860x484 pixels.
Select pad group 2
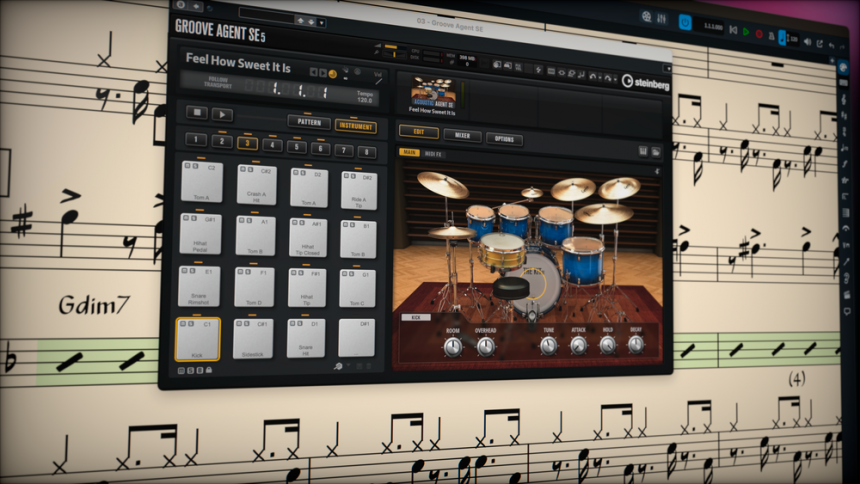(x=222, y=142)
